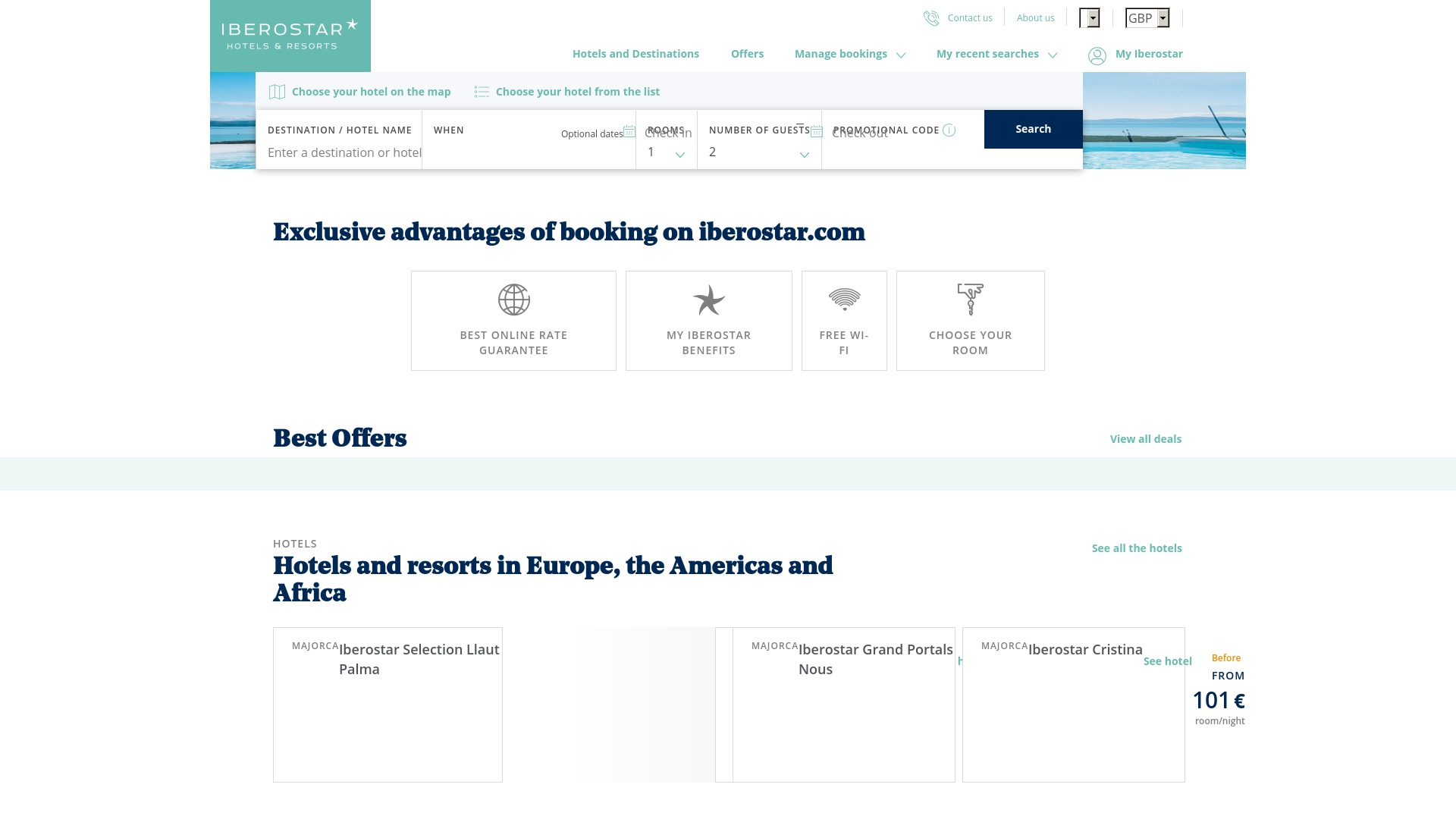Image resolution: width=1456 pixels, height=819 pixels.
Task: Click the check-in calendar icon
Action: click(629, 131)
